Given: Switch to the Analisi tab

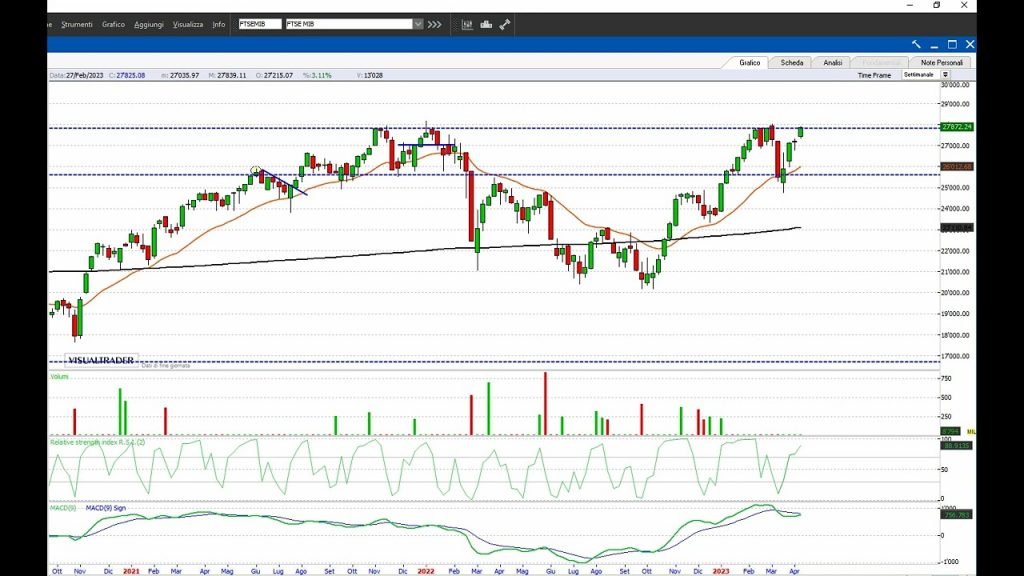Looking at the screenshot, I should [832, 62].
